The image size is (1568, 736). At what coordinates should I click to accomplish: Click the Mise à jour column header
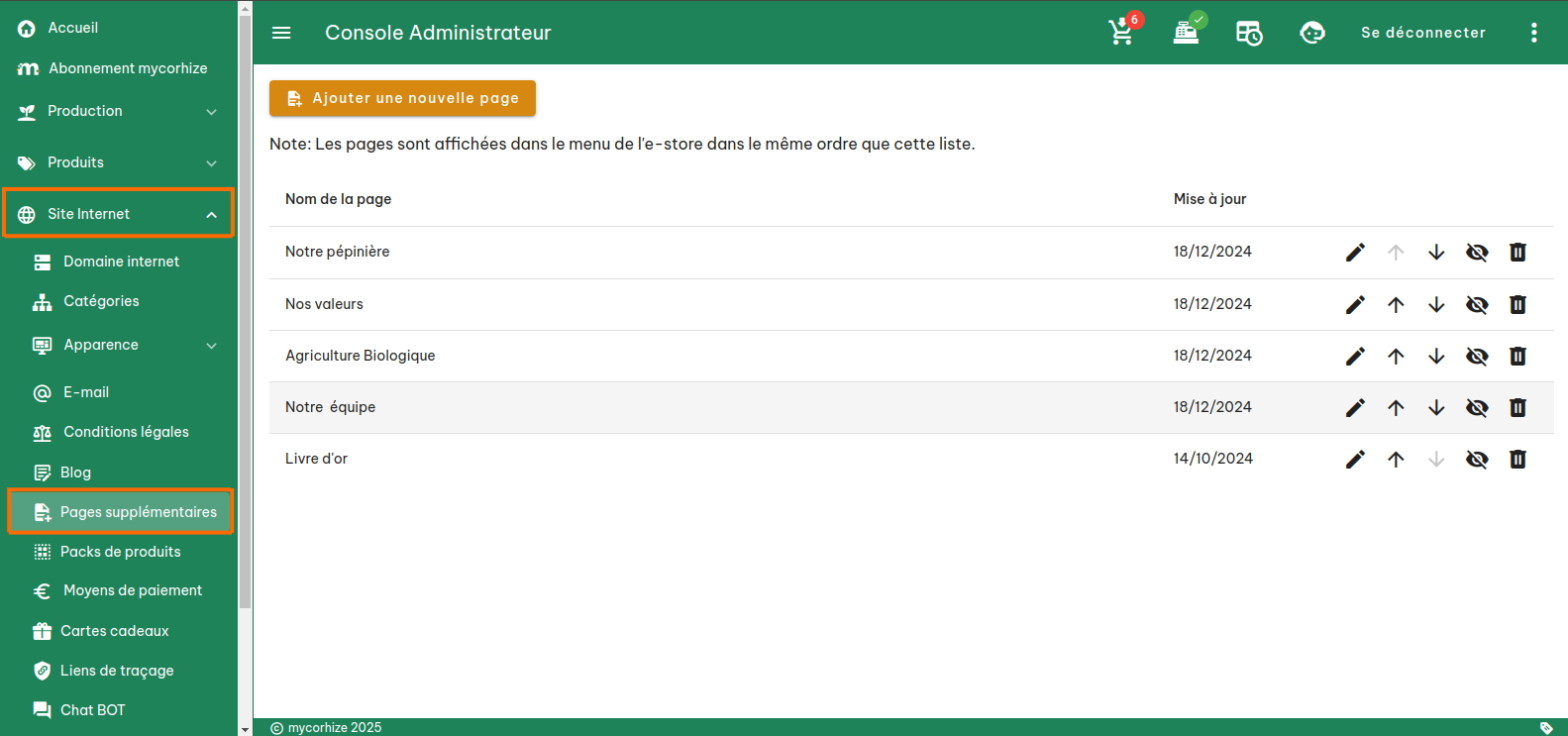[x=1209, y=199]
